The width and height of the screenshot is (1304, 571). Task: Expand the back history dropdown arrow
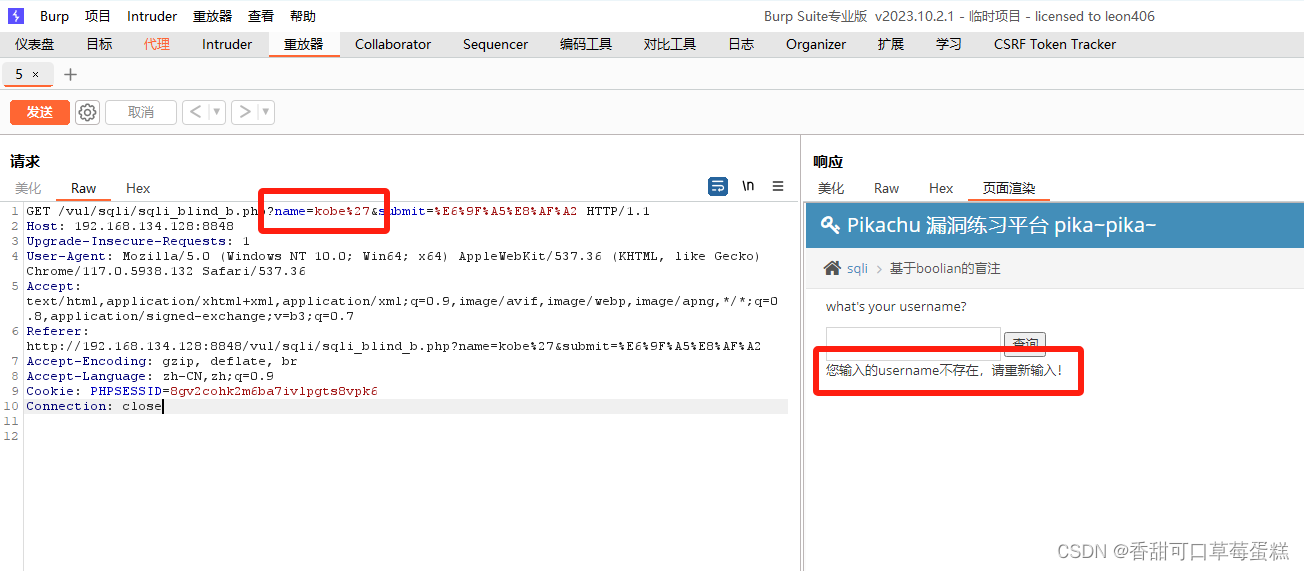pyautogui.click(x=217, y=112)
